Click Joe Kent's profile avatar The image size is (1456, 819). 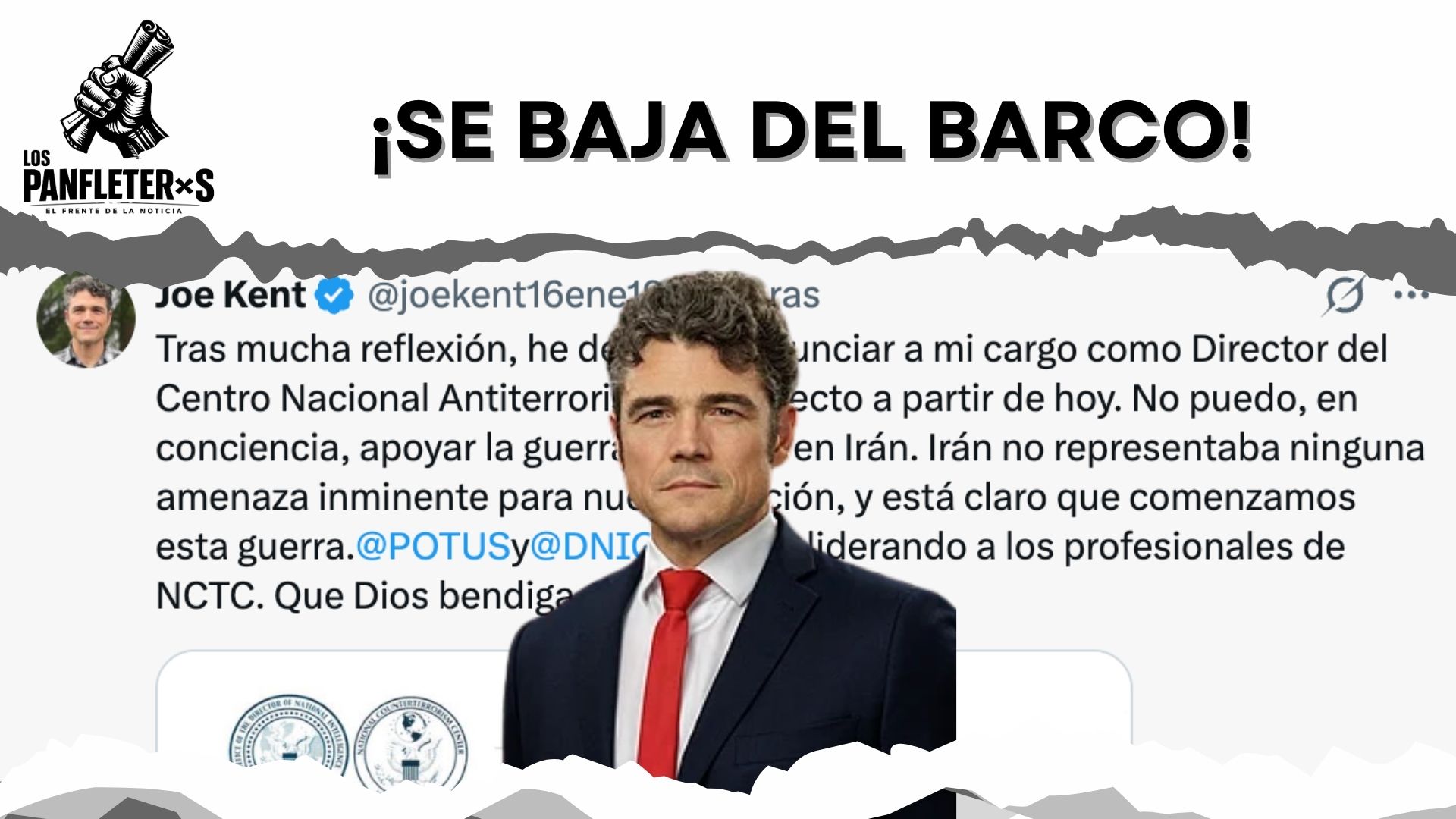coord(86,321)
